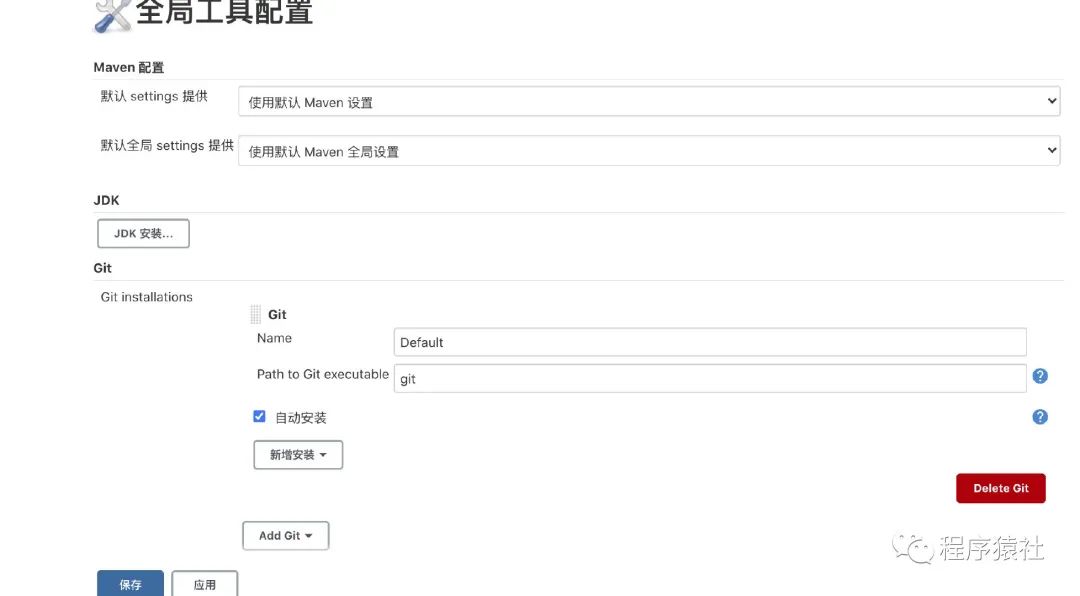Toggle the 自动安装 checkbox

(x=260, y=416)
